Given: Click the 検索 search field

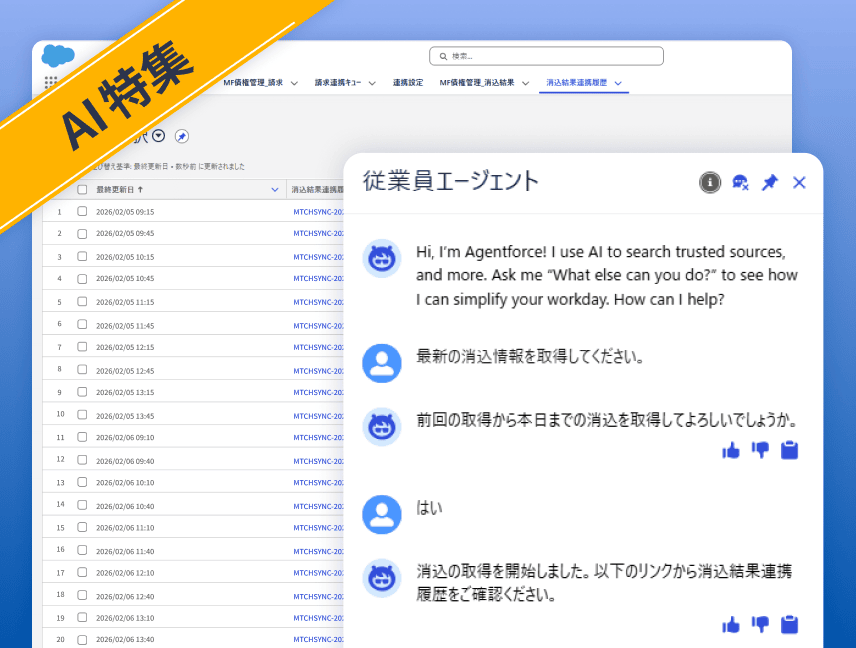Looking at the screenshot, I should [546, 56].
